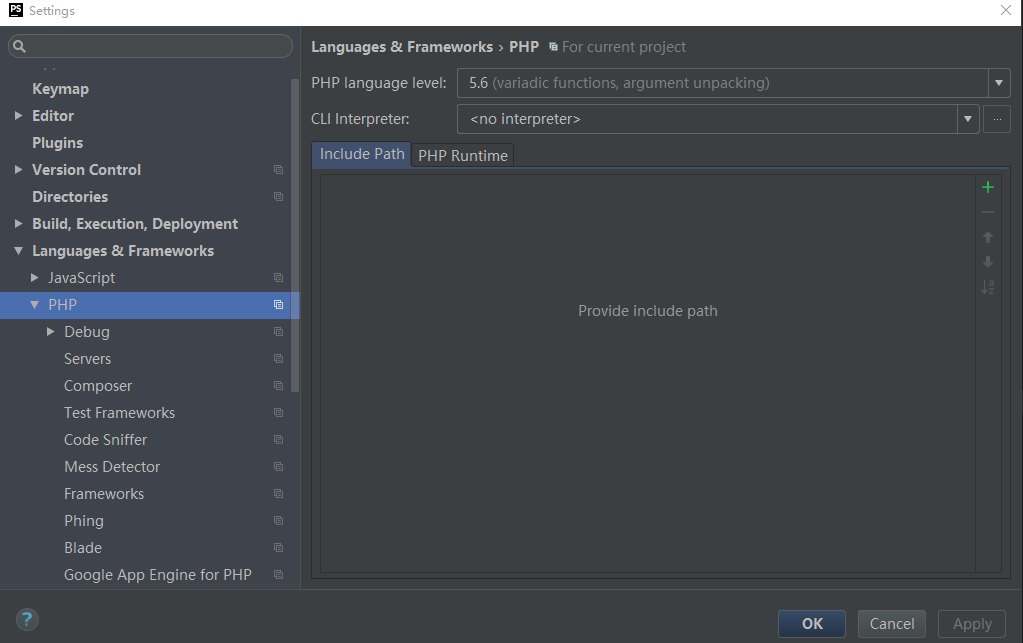Select Keymap in settings tree
The image size is (1023, 643).
(x=61, y=89)
